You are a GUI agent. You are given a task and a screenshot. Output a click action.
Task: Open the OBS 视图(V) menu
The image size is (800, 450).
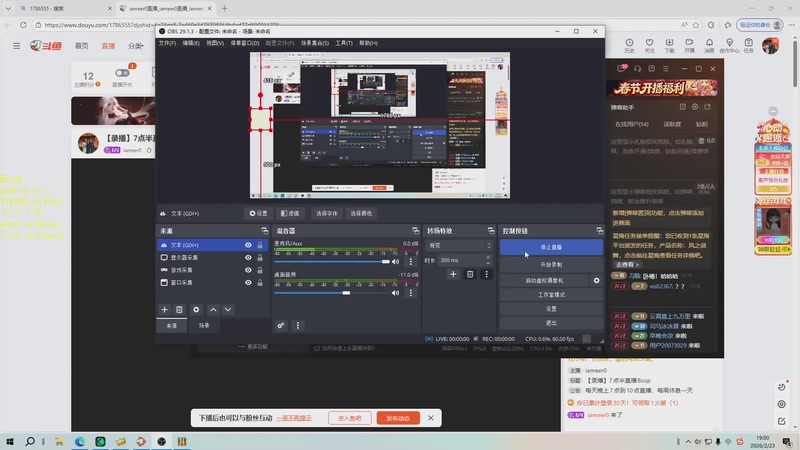click(x=215, y=43)
